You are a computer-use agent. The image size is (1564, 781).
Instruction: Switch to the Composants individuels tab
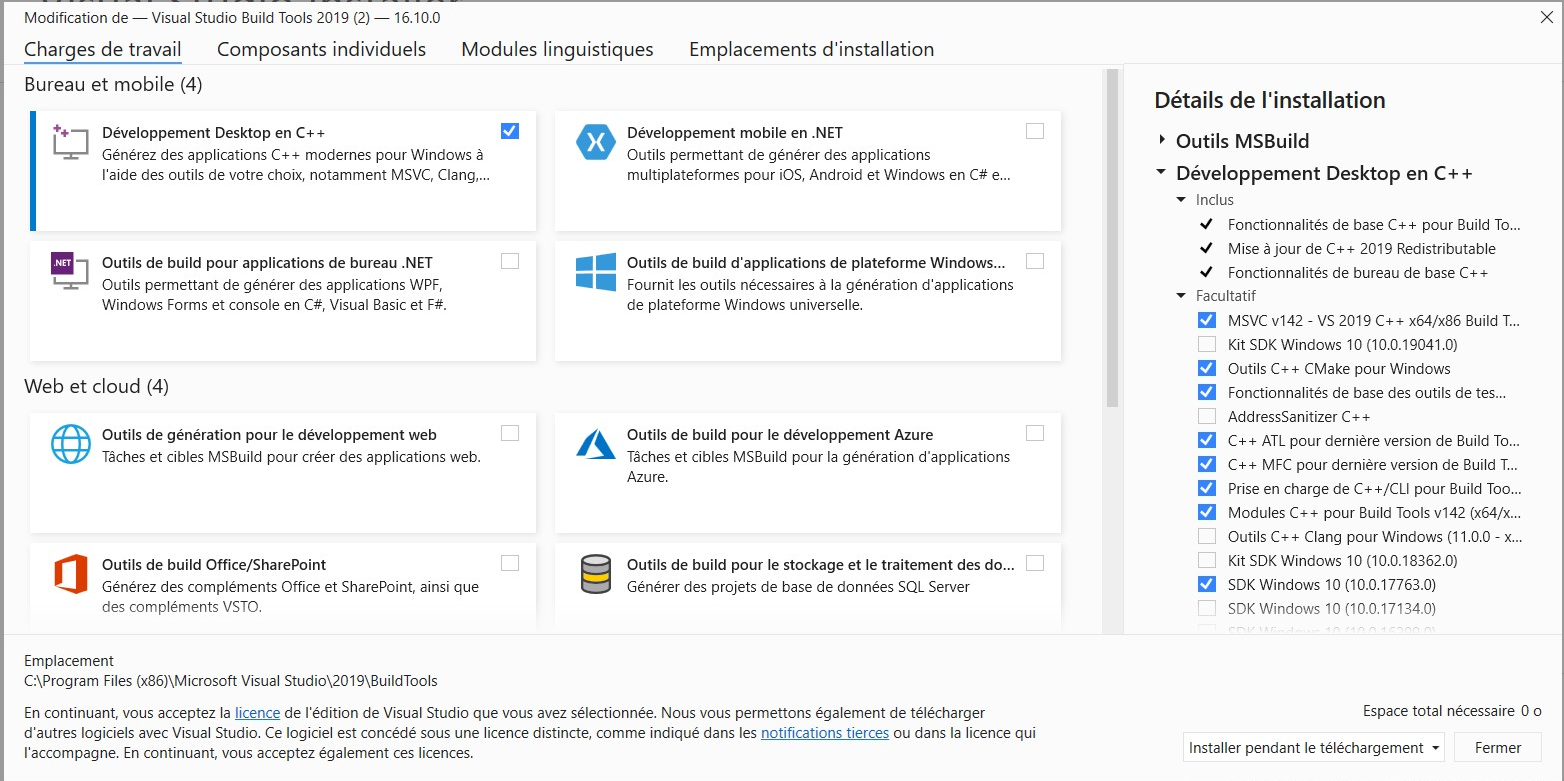tap(321, 49)
